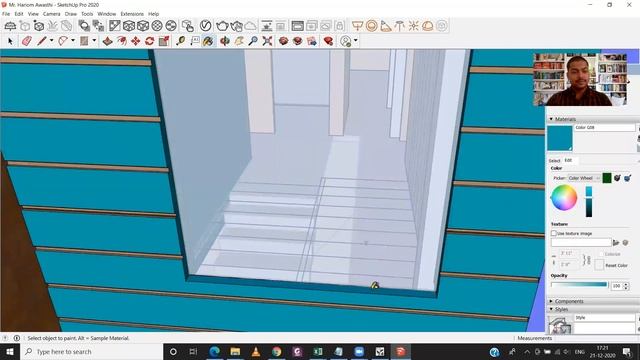Choose the Line pencil tool
640x360 pixels.
pos(42,41)
